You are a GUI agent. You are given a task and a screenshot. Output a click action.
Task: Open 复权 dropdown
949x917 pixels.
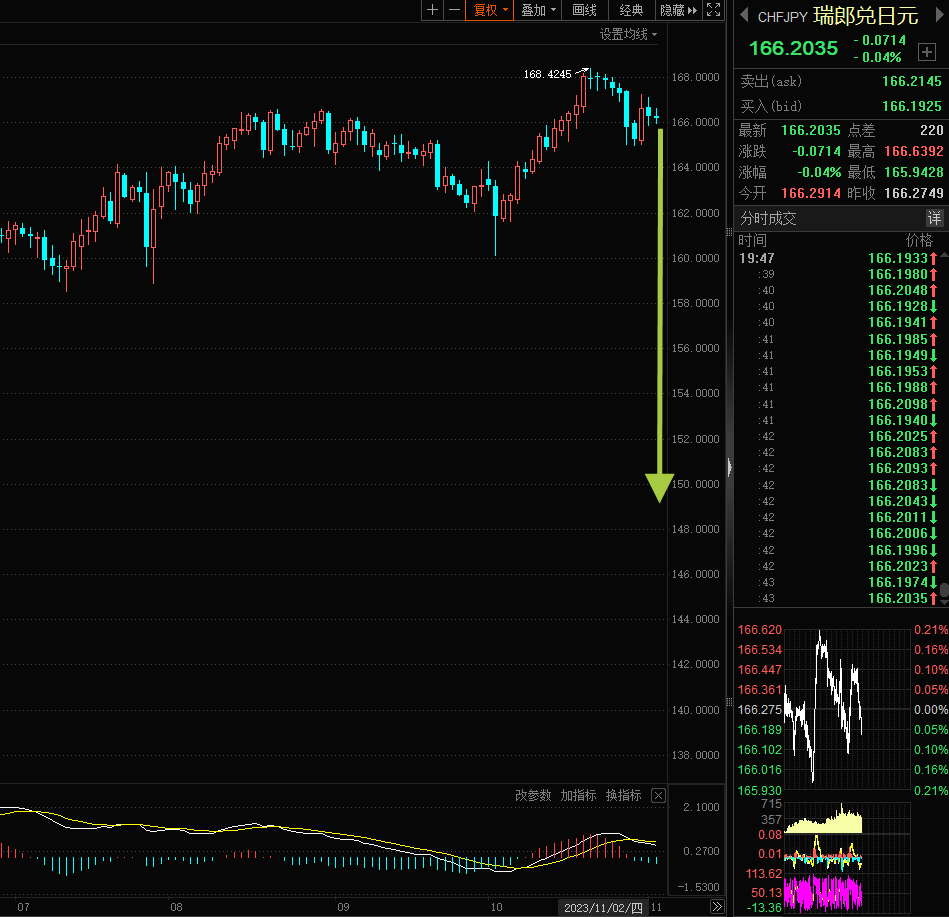490,10
